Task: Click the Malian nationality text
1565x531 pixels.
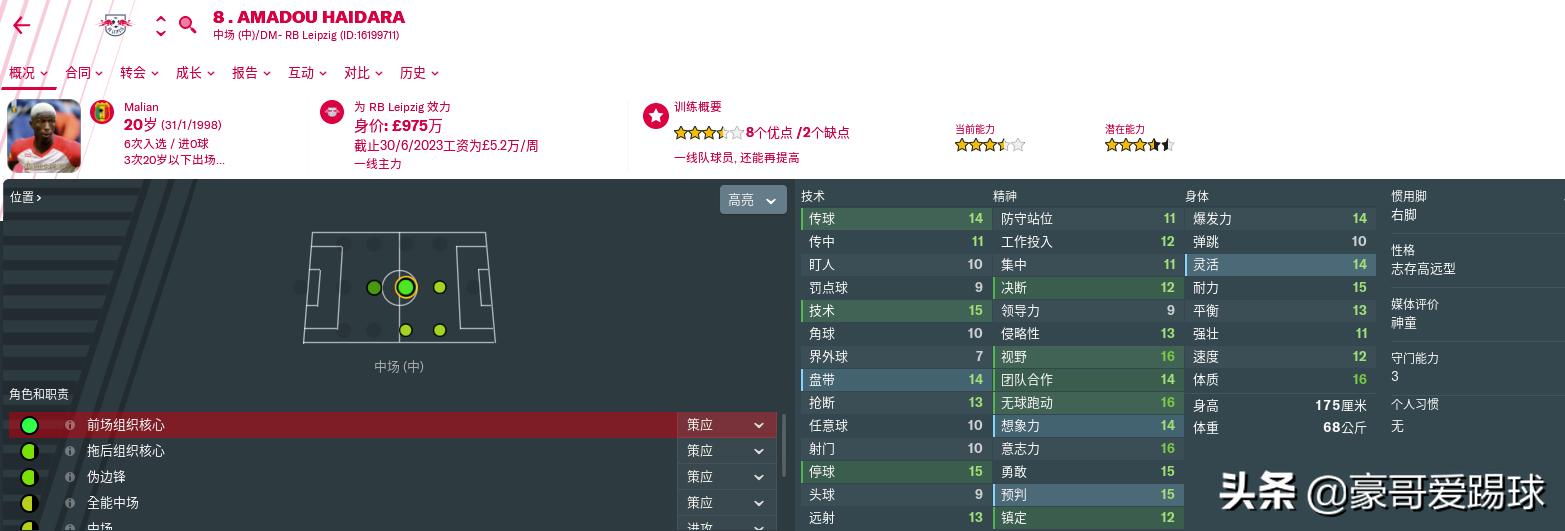Action: 141,107
